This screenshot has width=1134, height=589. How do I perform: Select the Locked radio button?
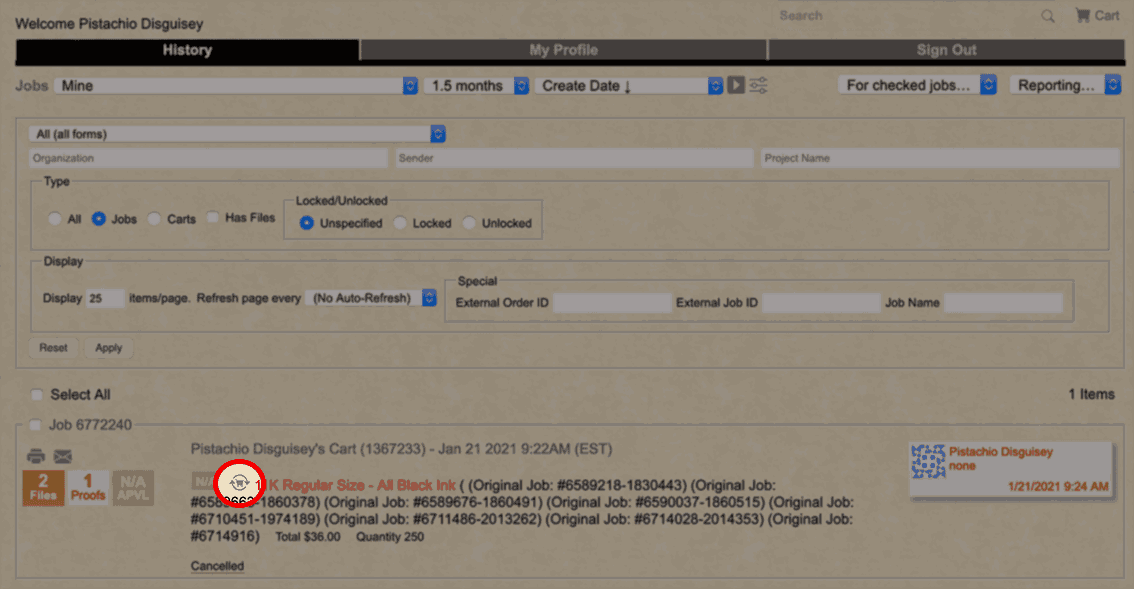400,223
